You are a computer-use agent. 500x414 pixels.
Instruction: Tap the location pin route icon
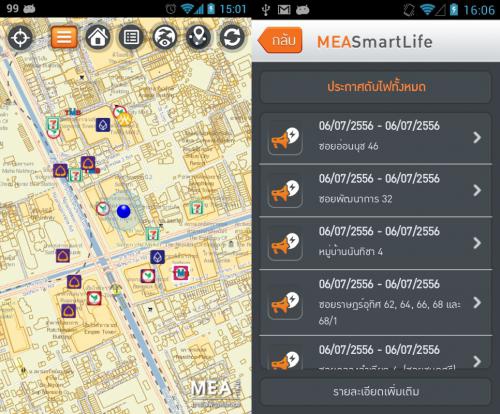coord(198,37)
